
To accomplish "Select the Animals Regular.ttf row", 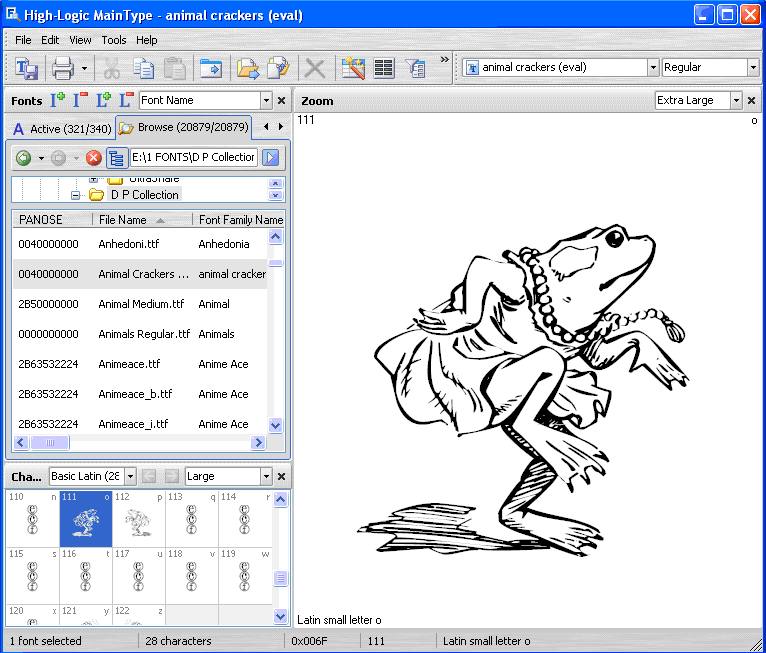I will click(x=140, y=334).
